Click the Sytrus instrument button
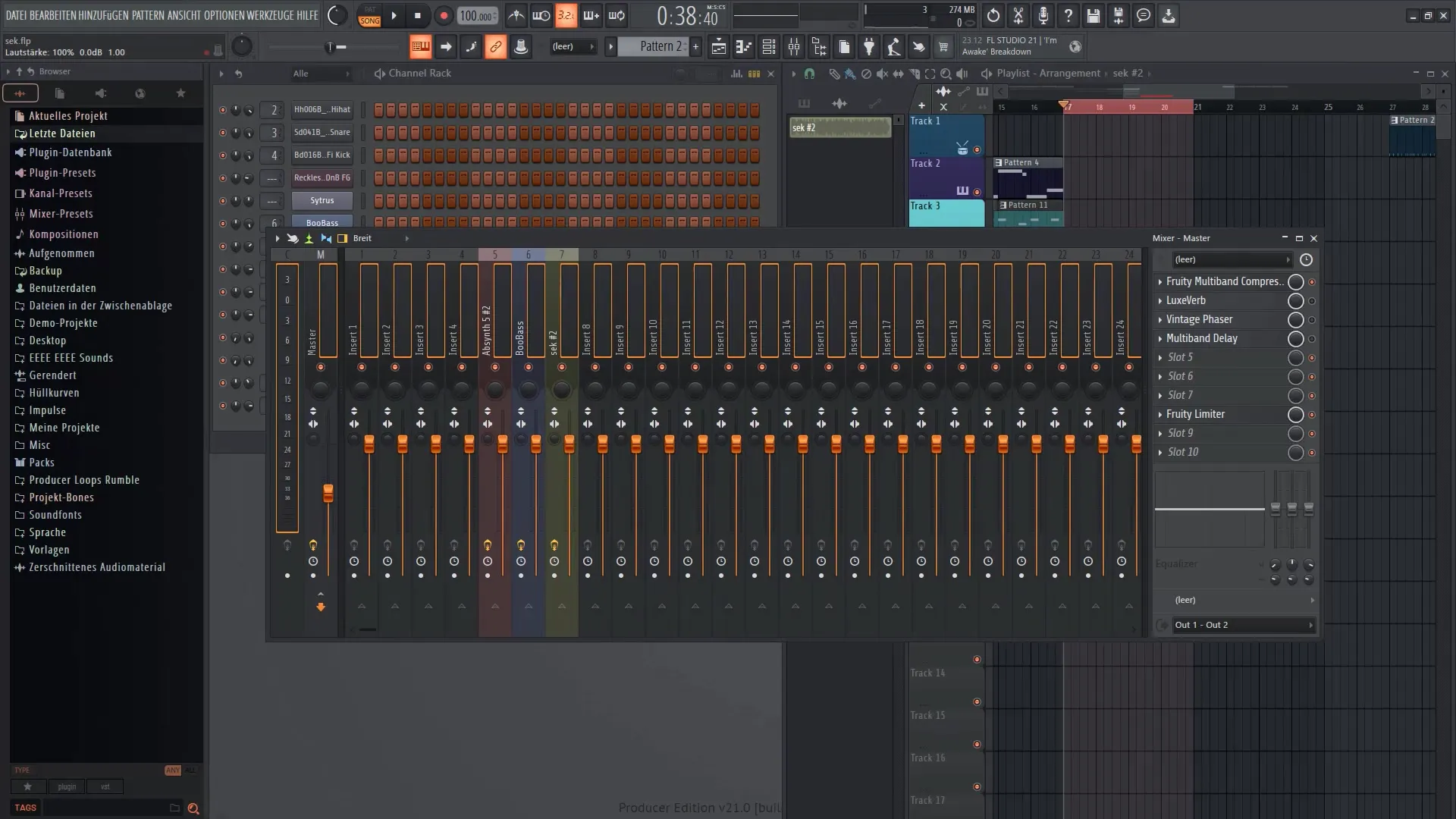1456x819 pixels. coord(322,200)
